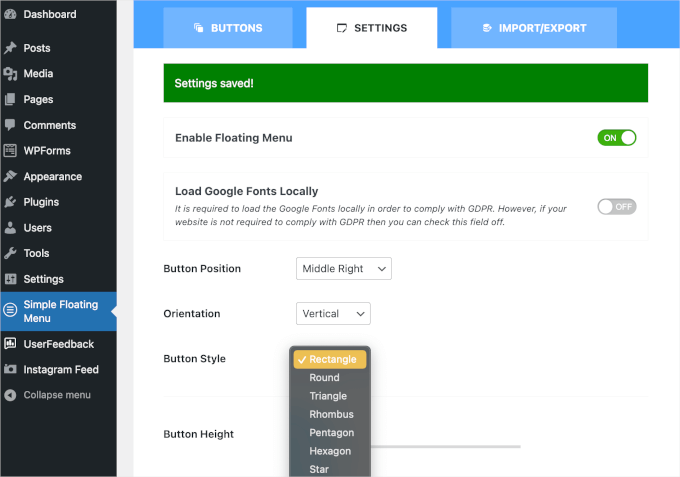Click the Posts pushpin icon
The height and width of the screenshot is (477, 680).
(x=10, y=48)
